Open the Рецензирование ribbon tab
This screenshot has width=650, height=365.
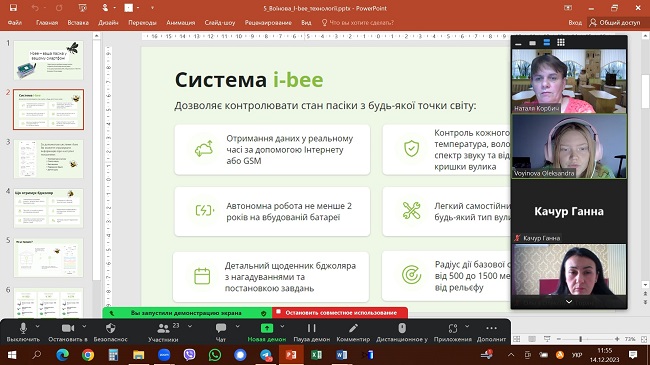[x=268, y=22]
